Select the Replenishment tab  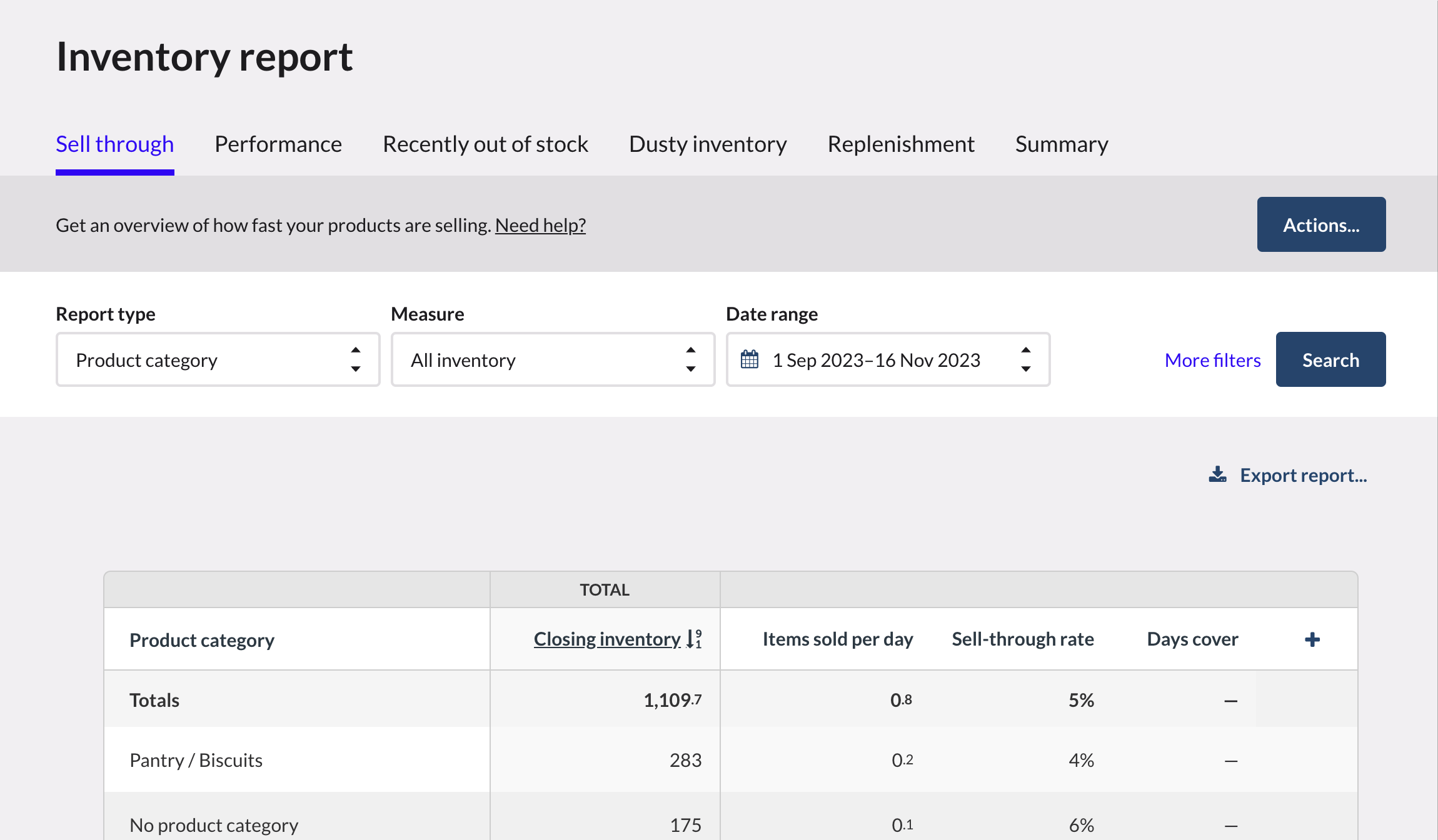click(x=901, y=144)
